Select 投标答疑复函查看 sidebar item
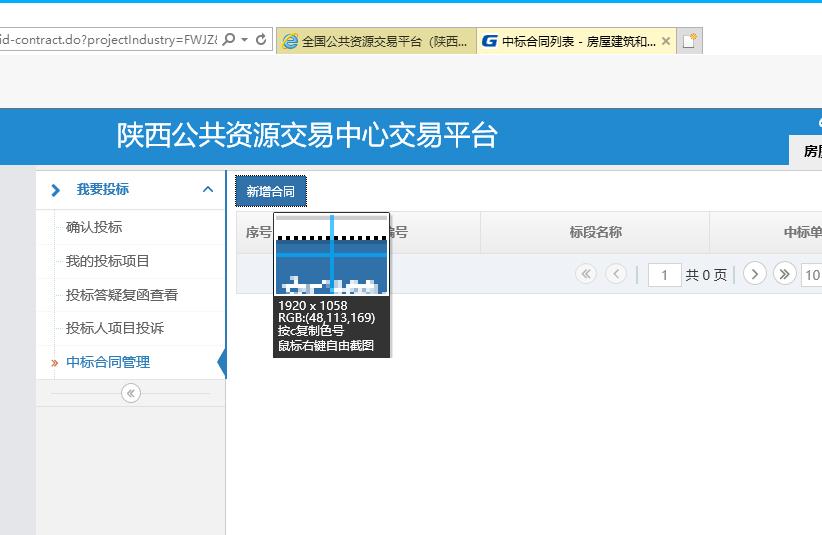Viewport: 822px width, 535px height. point(122,295)
